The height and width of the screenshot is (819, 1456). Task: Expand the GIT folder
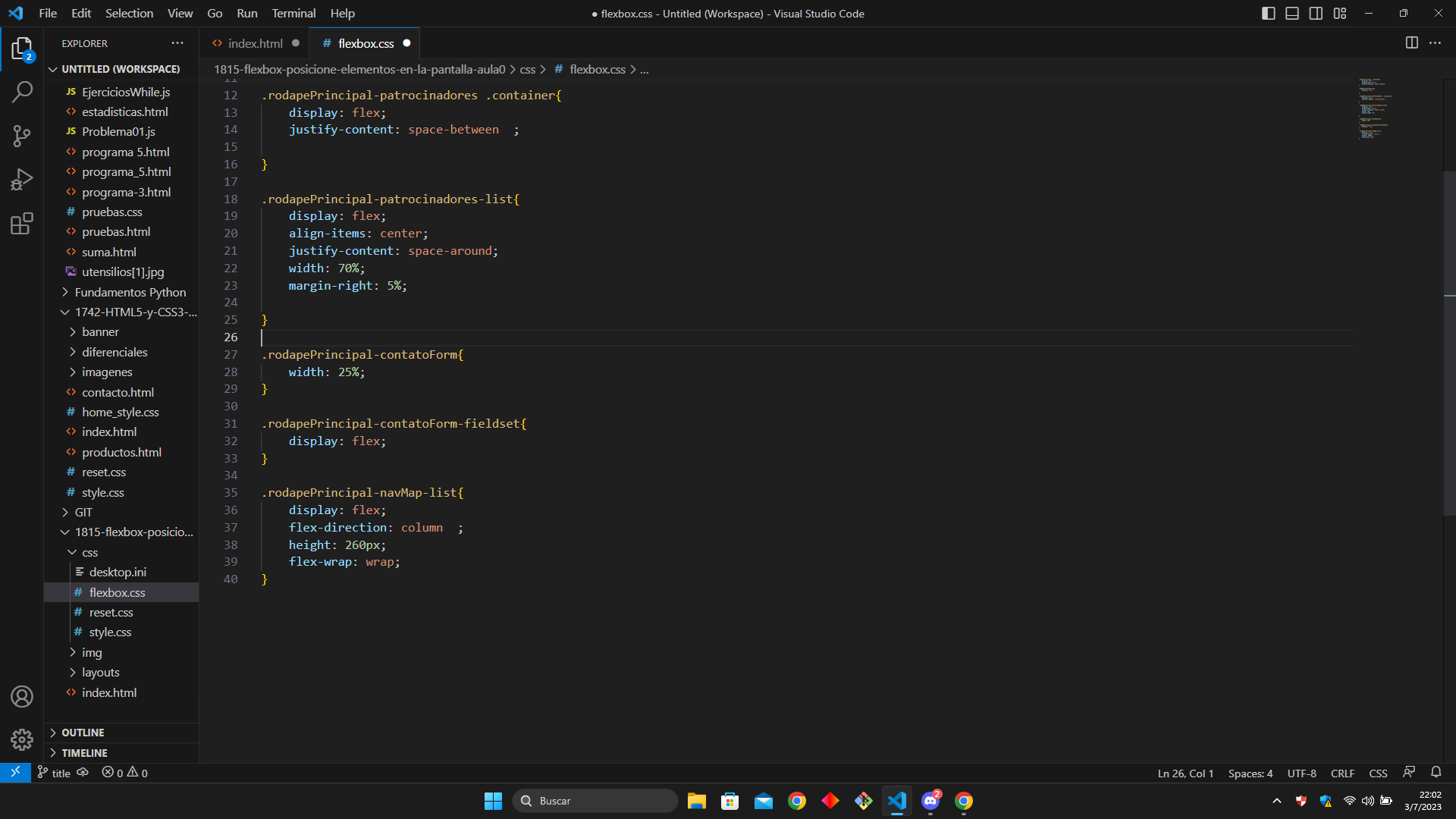[x=121, y=512]
